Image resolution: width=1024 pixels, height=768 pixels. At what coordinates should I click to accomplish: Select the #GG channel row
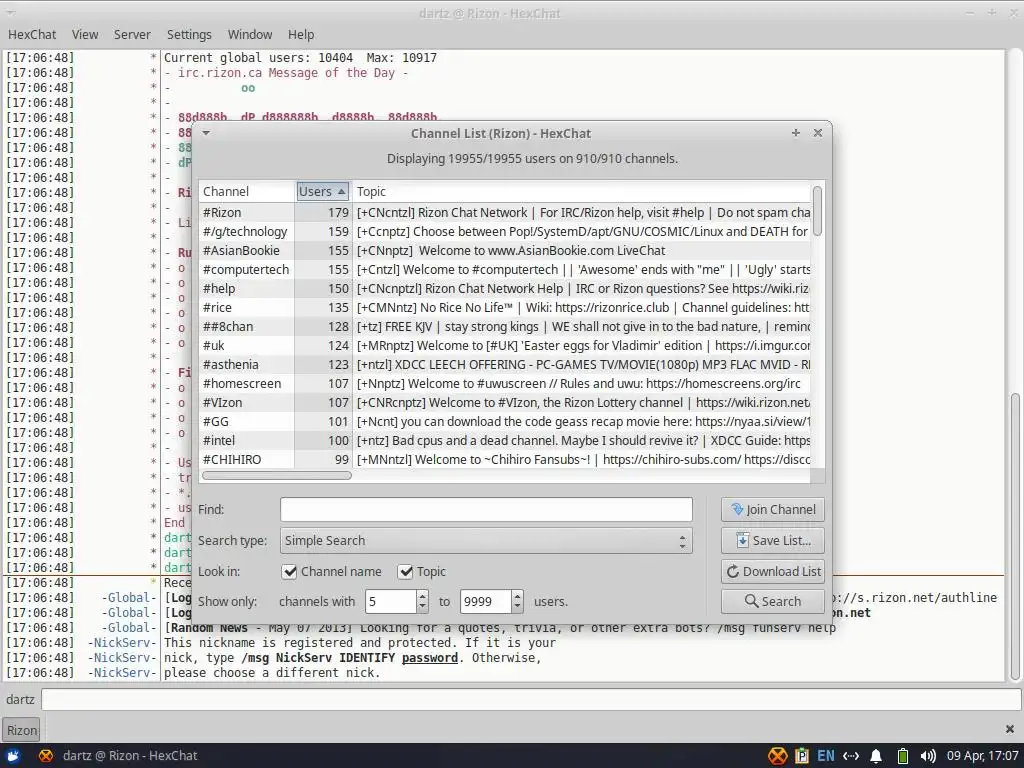click(505, 421)
